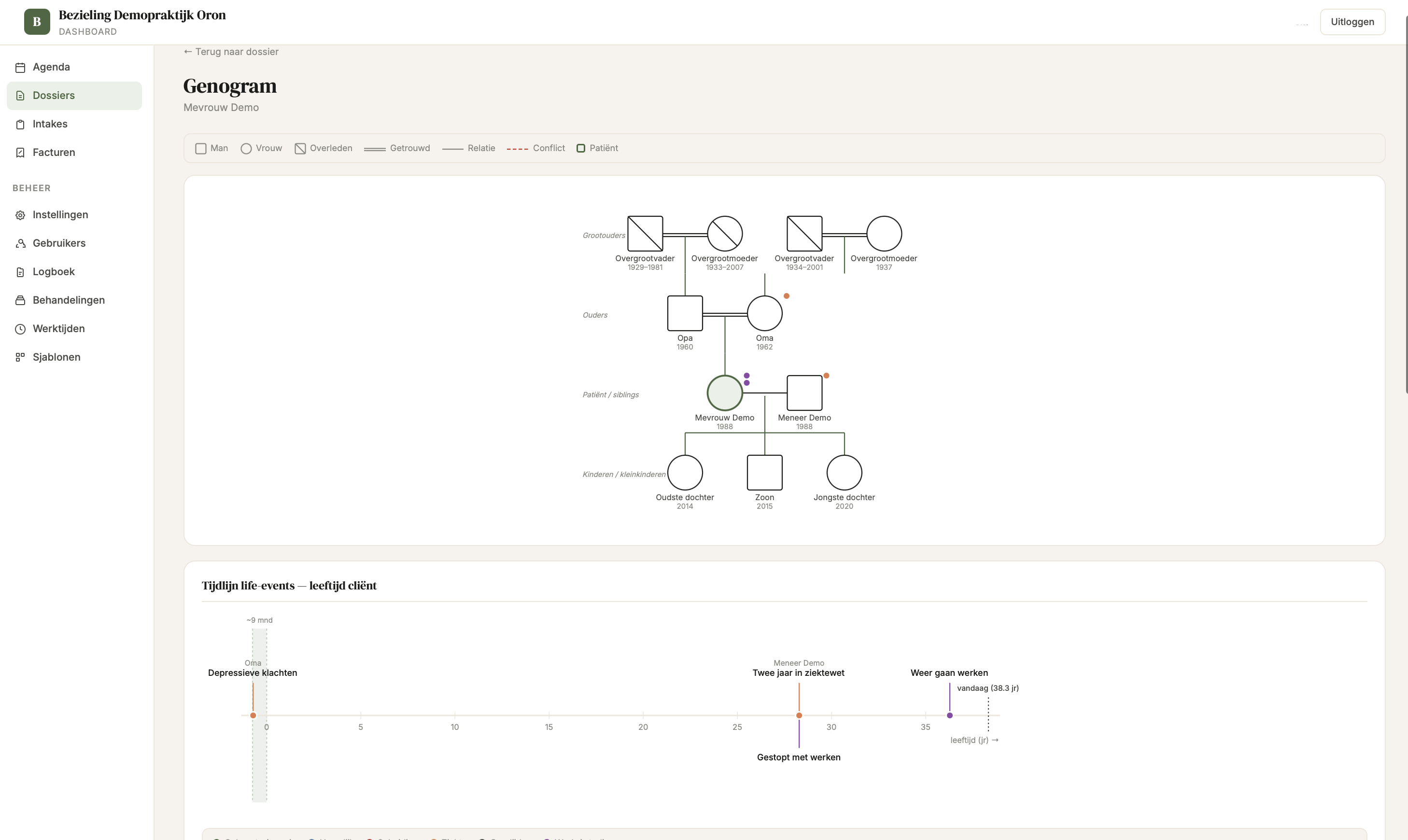Select the Jongste dochter circle node
Image resolution: width=1408 pixels, height=840 pixels.
844,473
